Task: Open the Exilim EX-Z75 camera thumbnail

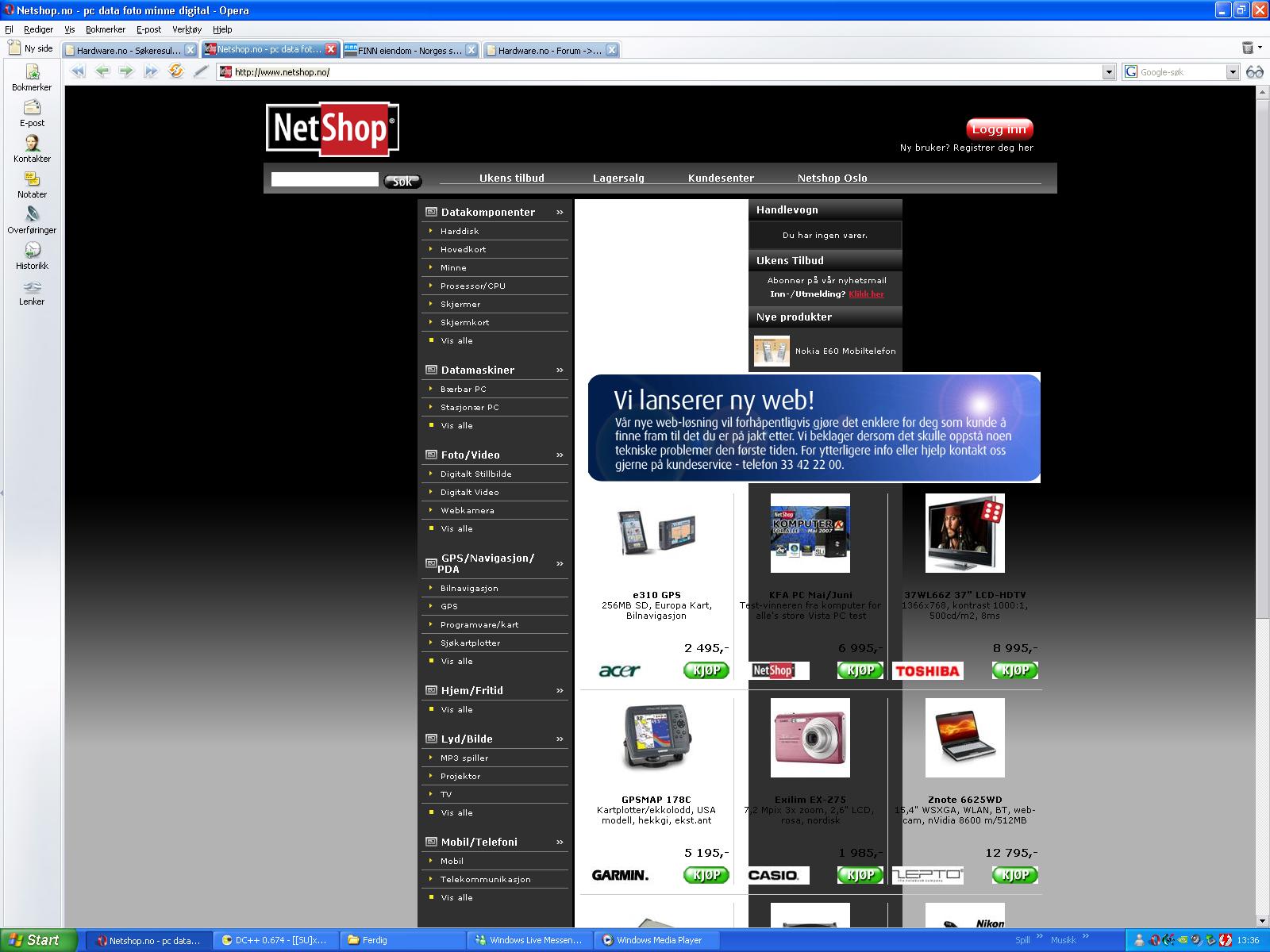Action: [810, 738]
